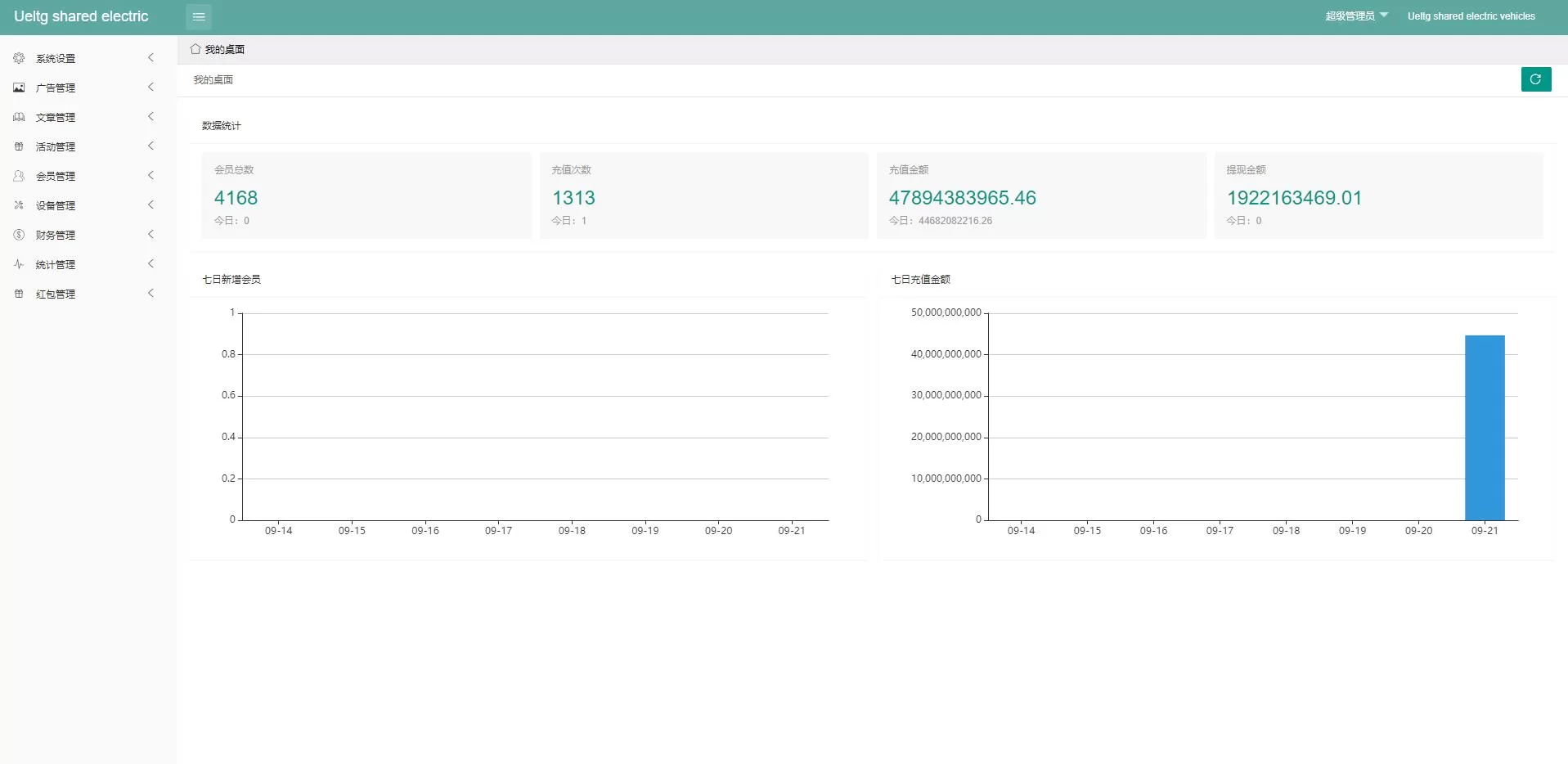Click the user icon beside 会员管理
This screenshot has width=1568, height=764.
click(x=19, y=176)
